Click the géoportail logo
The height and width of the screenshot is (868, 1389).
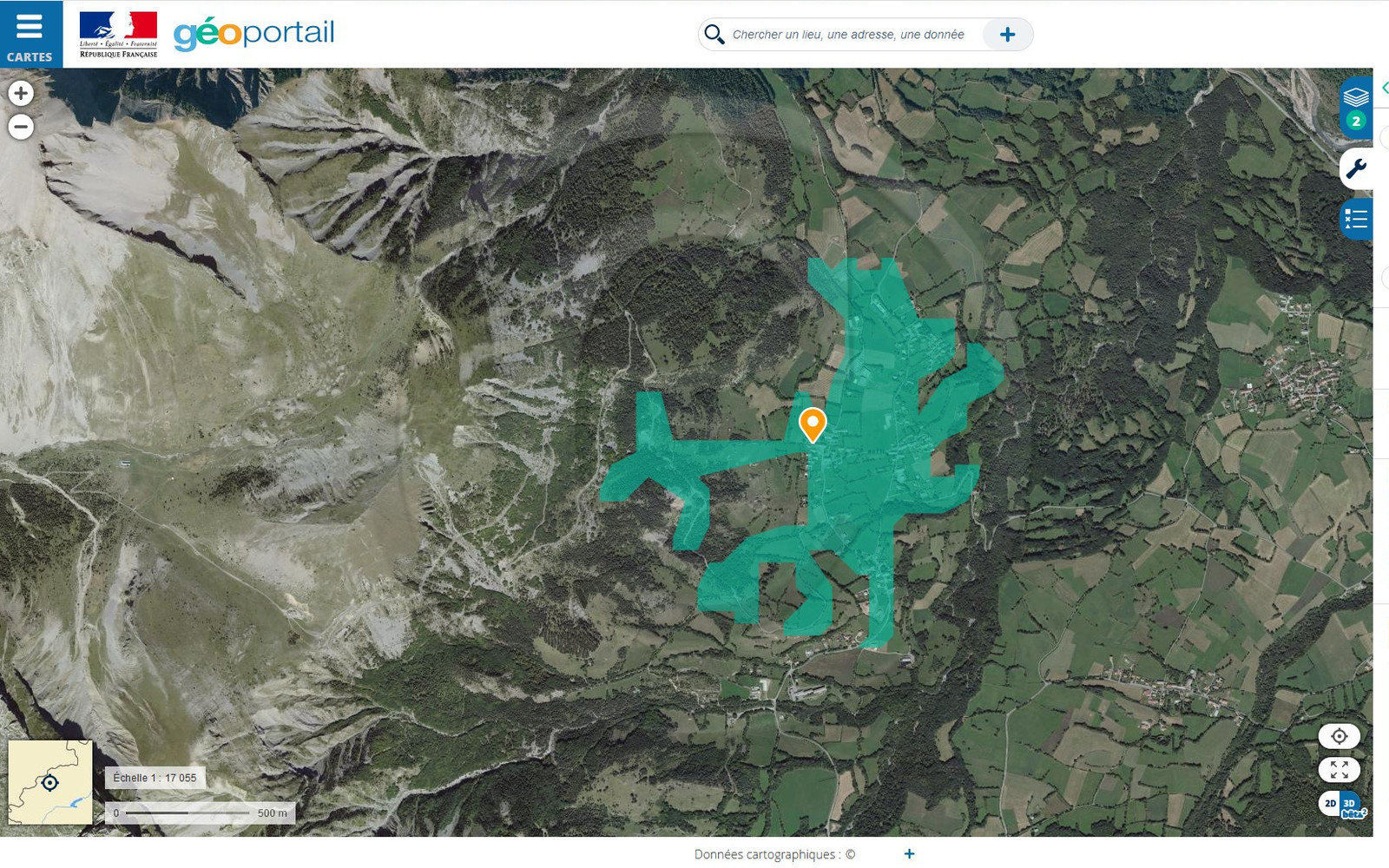point(253,34)
